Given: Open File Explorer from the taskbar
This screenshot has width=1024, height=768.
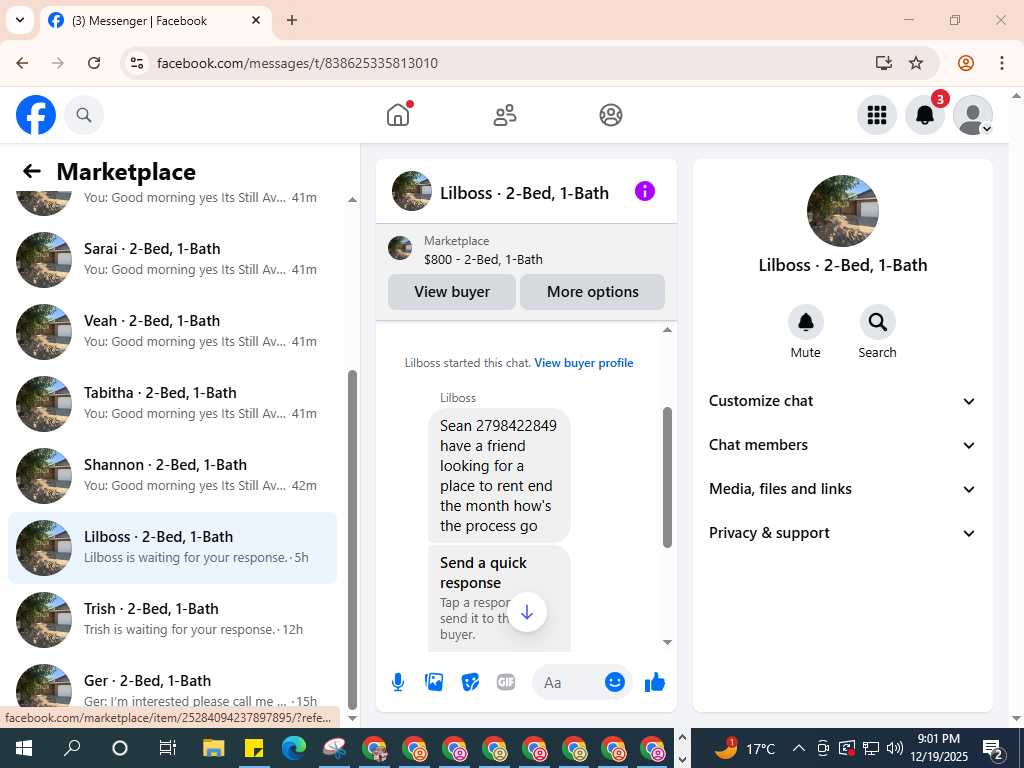Looking at the screenshot, I should [x=214, y=748].
